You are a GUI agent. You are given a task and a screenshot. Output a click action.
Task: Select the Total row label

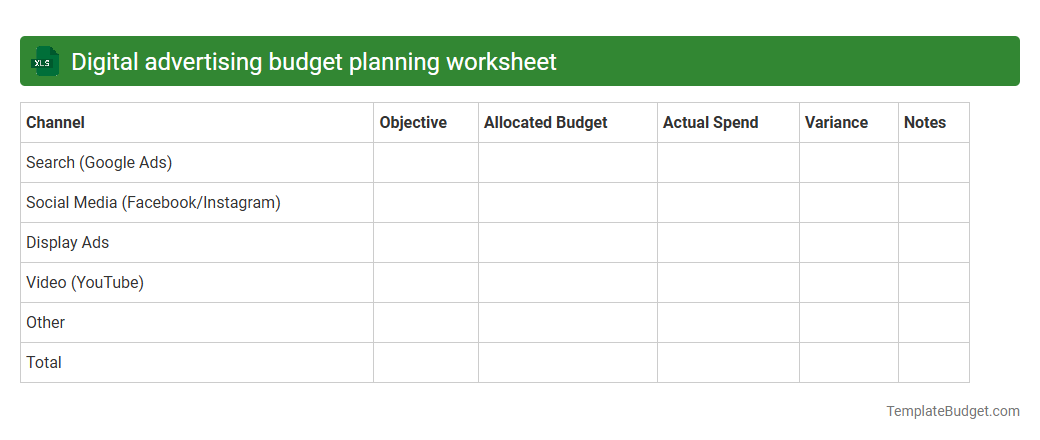(x=44, y=362)
